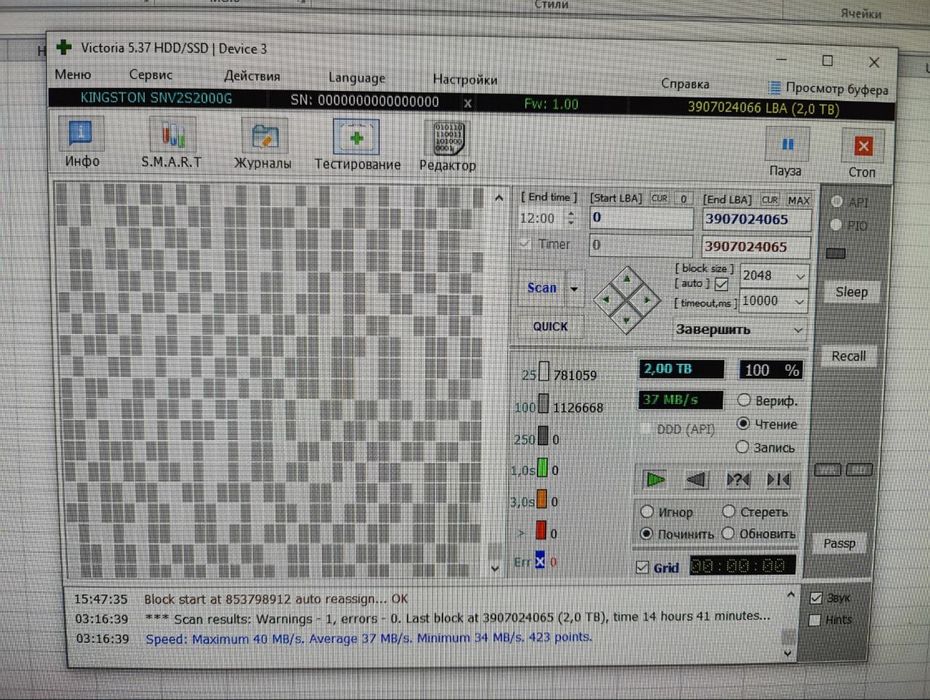Open the Language menu
Viewport: 930px width, 700px height.
[356, 78]
